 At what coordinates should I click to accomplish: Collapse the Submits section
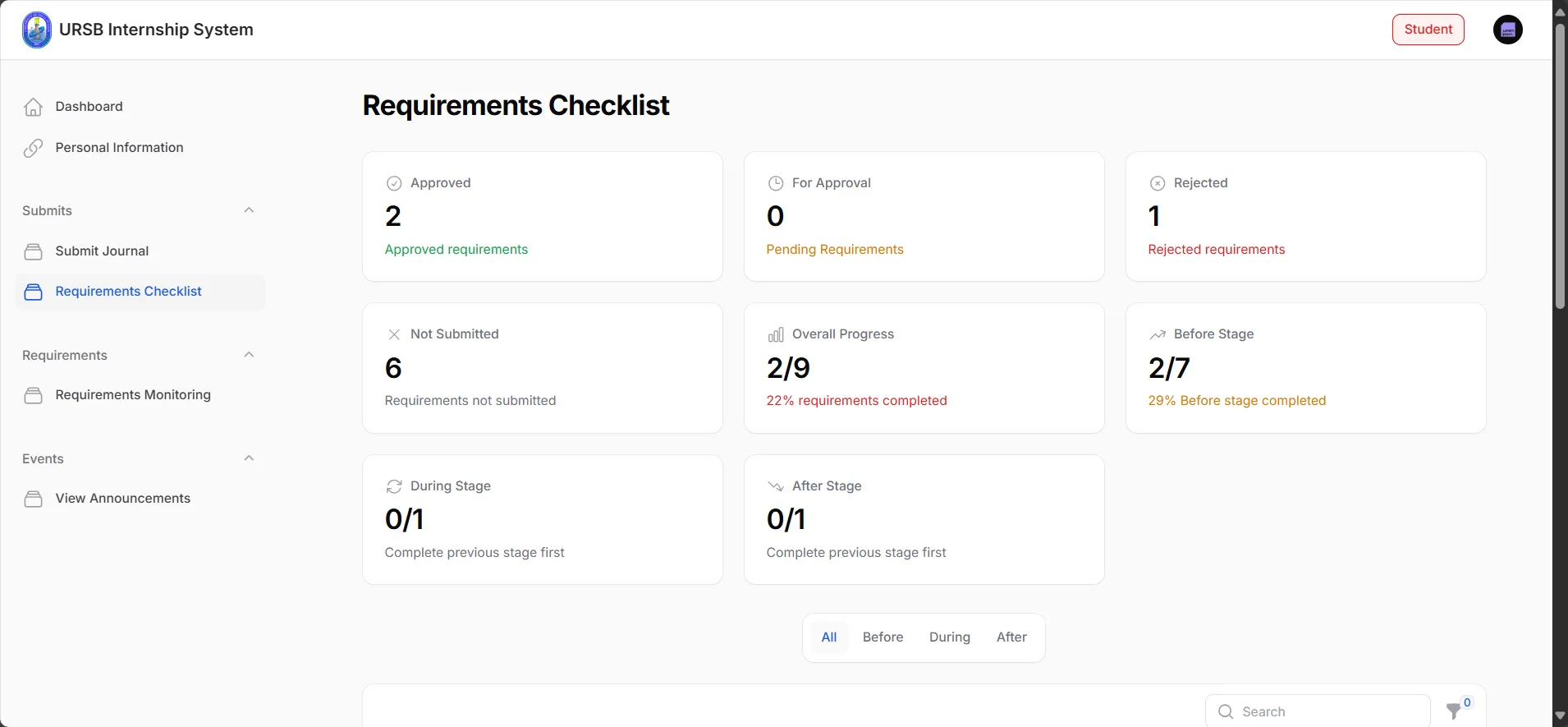249,210
